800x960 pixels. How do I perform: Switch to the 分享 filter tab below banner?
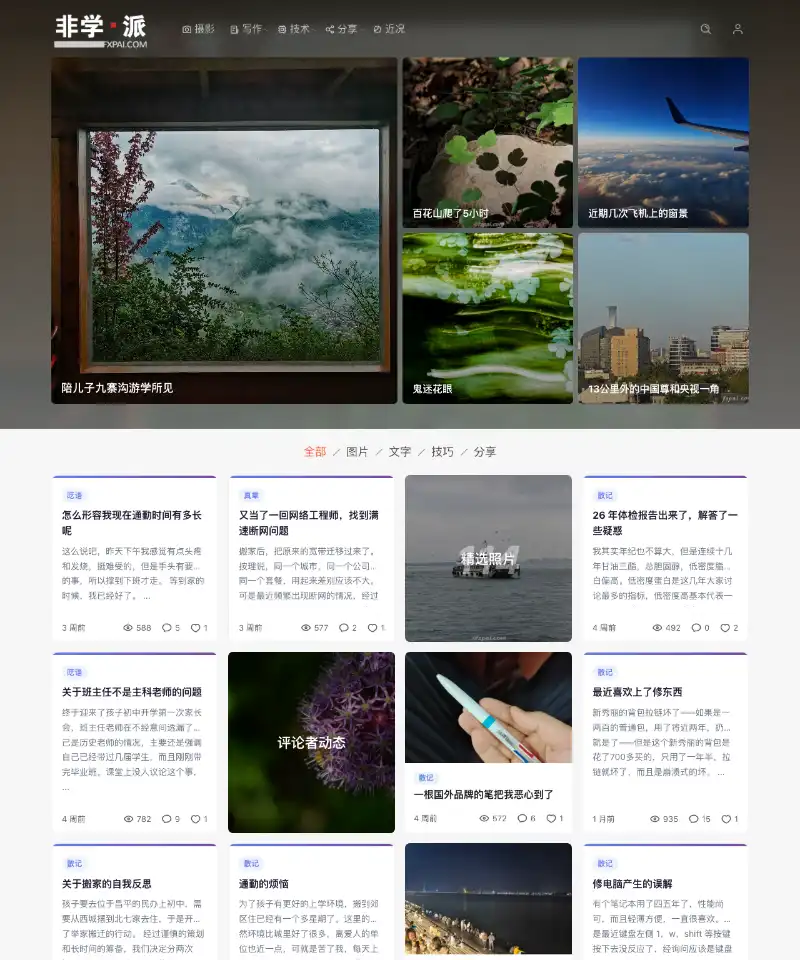485,452
